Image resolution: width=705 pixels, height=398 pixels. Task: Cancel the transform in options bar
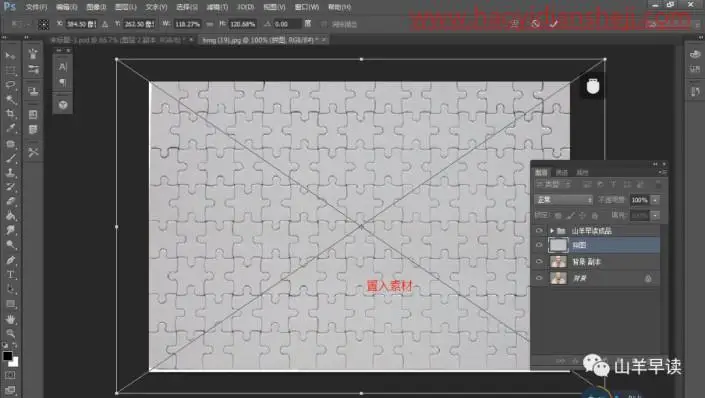pyautogui.click(x=535, y=24)
